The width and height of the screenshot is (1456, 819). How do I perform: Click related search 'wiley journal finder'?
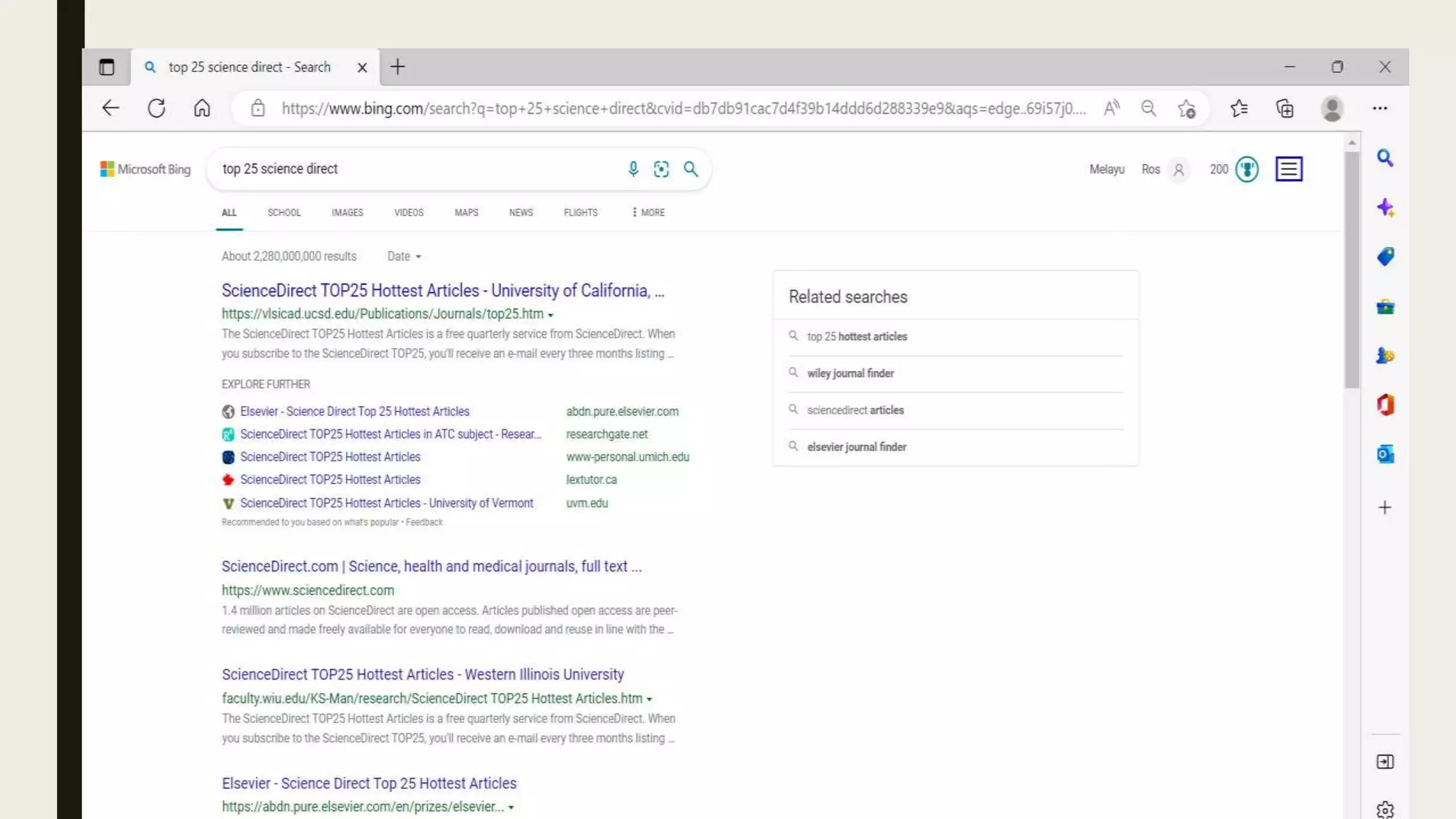[850, 373]
